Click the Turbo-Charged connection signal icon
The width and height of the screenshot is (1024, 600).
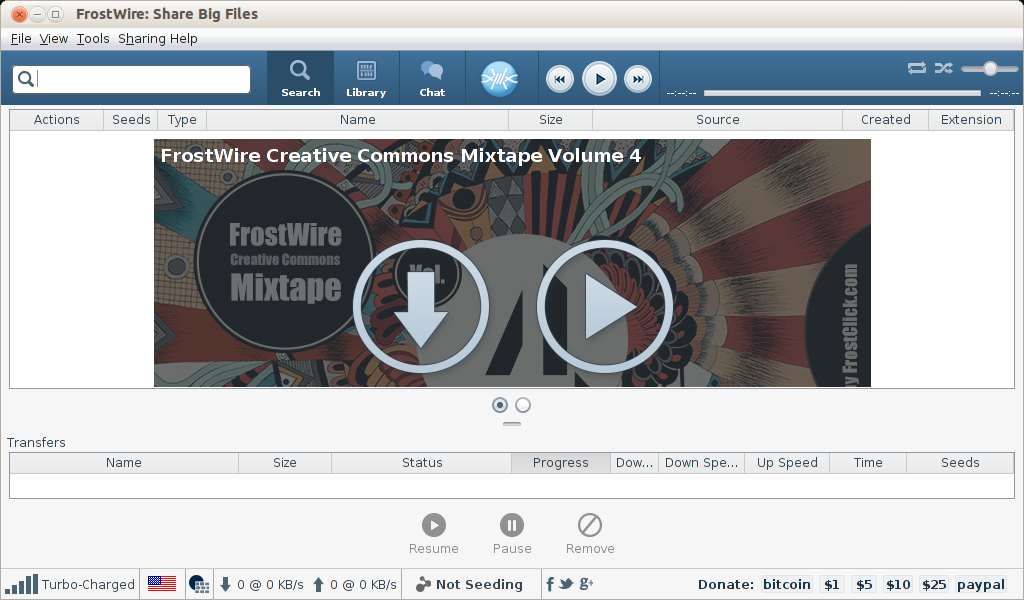point(21,584)
